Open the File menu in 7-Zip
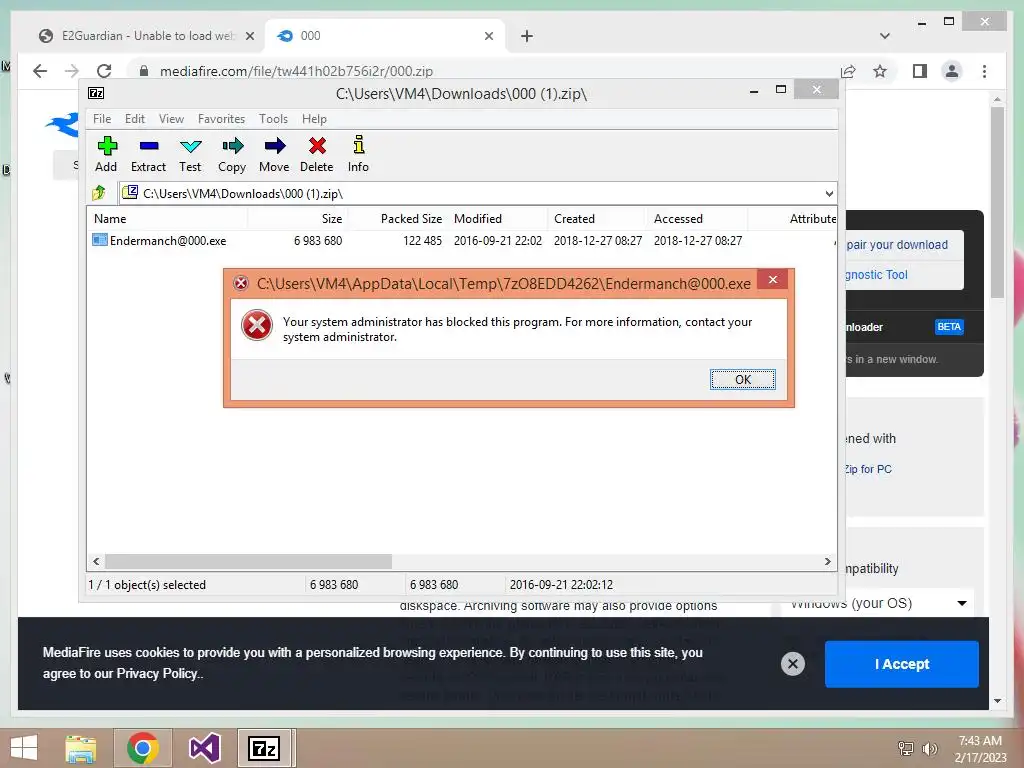The width and height of the screenshot is (1024, 768). [x=102, y=119]
